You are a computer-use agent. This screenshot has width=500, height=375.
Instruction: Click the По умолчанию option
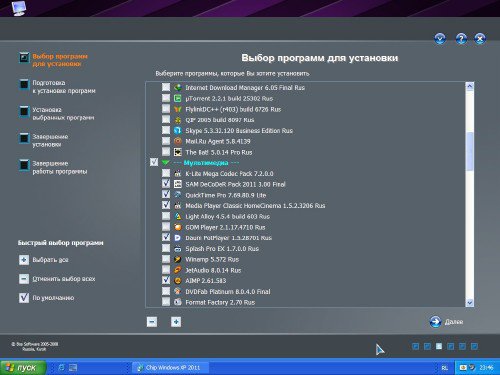pyautogui.click(x=53, y=298)
